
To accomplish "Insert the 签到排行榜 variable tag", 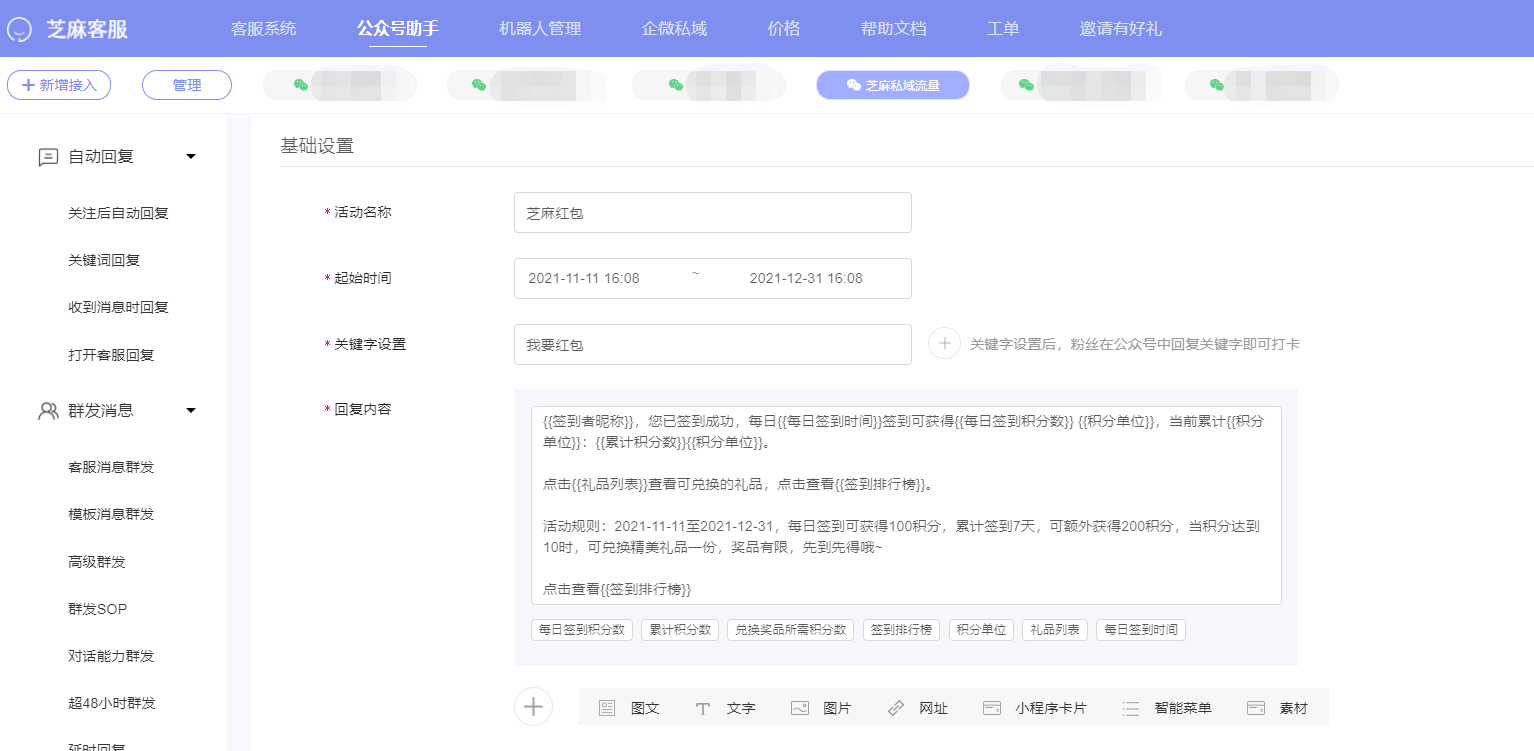I will 901,630.
